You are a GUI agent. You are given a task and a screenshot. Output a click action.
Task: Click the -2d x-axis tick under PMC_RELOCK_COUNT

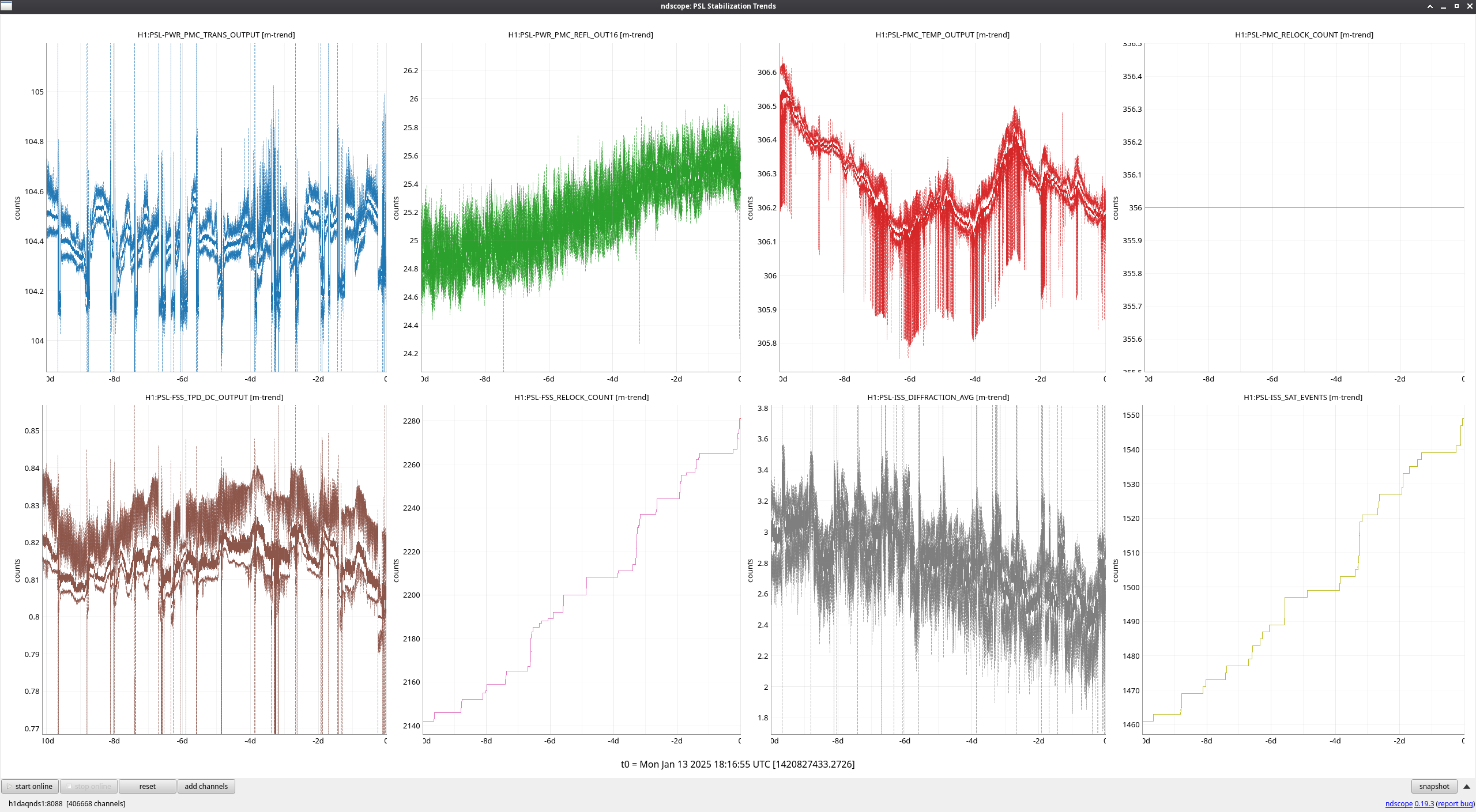tap(1400, 379)
